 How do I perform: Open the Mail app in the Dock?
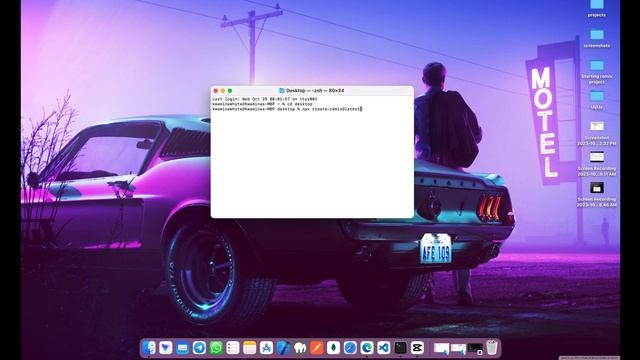point(182,348)
